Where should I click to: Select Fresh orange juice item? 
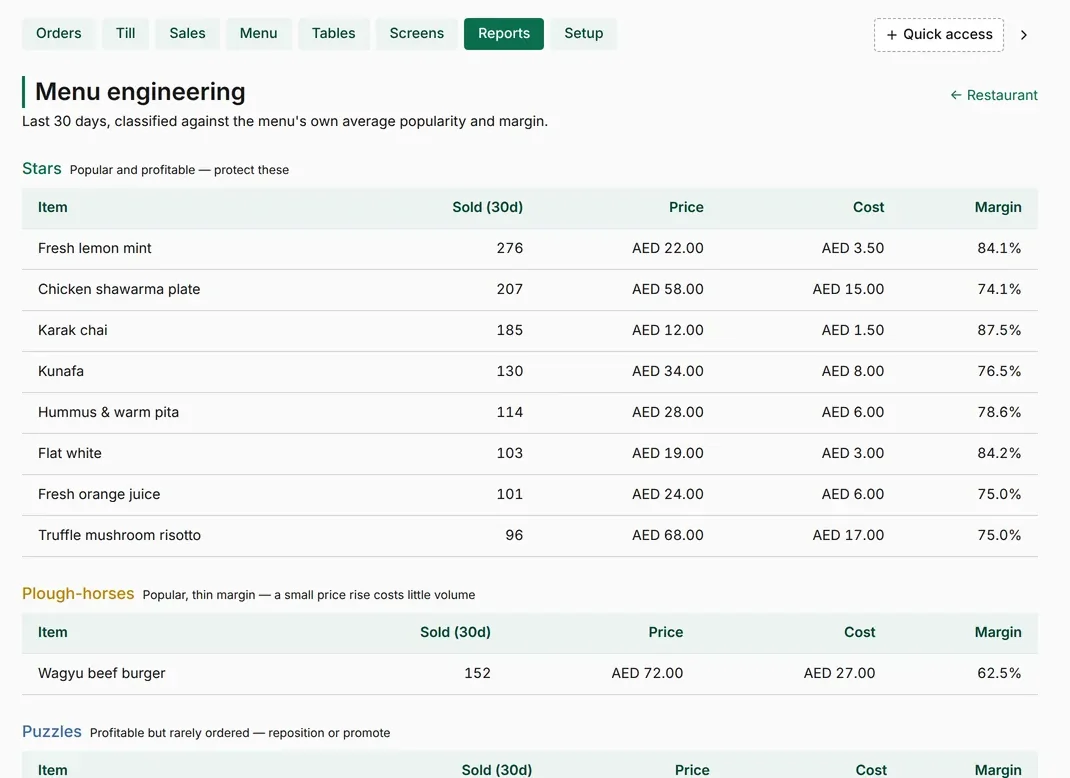click(99, 494)
